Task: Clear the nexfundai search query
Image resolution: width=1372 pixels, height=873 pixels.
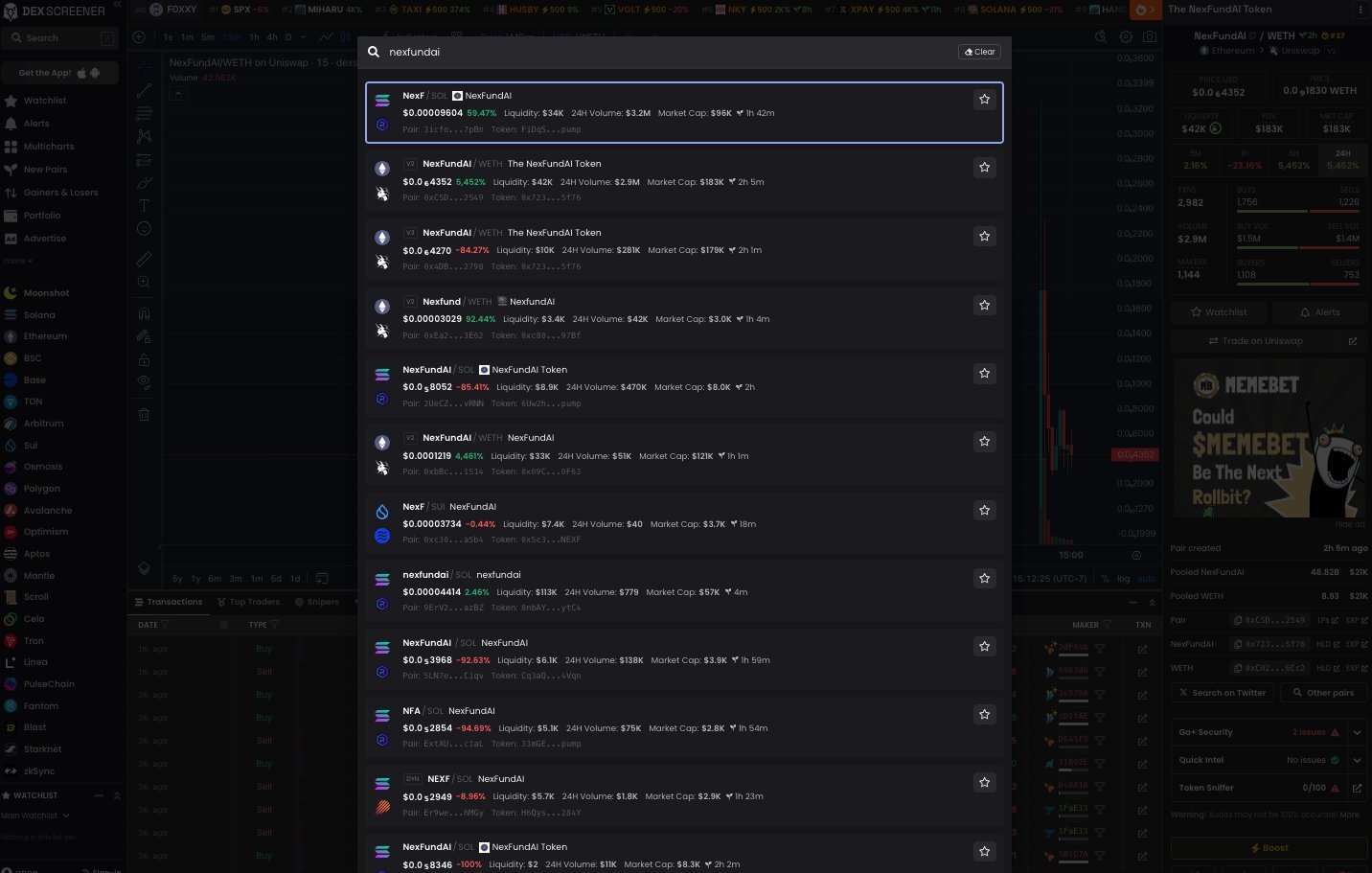Action: pos(979,52)
